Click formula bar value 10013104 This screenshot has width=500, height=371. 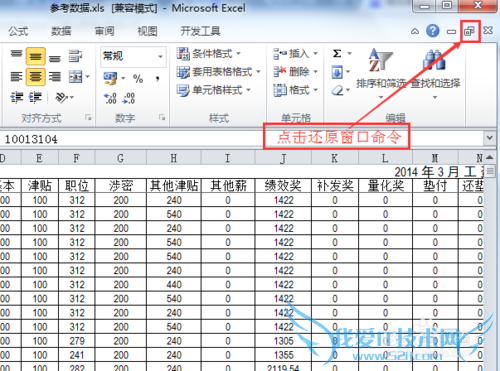31,139
